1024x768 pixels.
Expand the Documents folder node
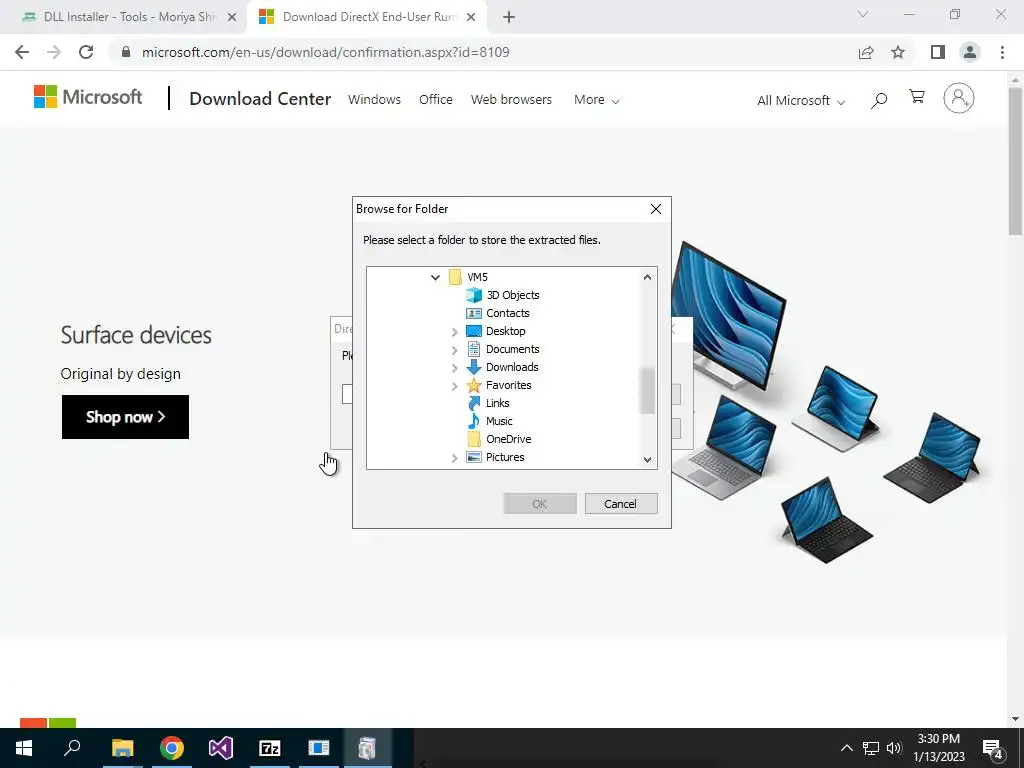pos(455,350)
